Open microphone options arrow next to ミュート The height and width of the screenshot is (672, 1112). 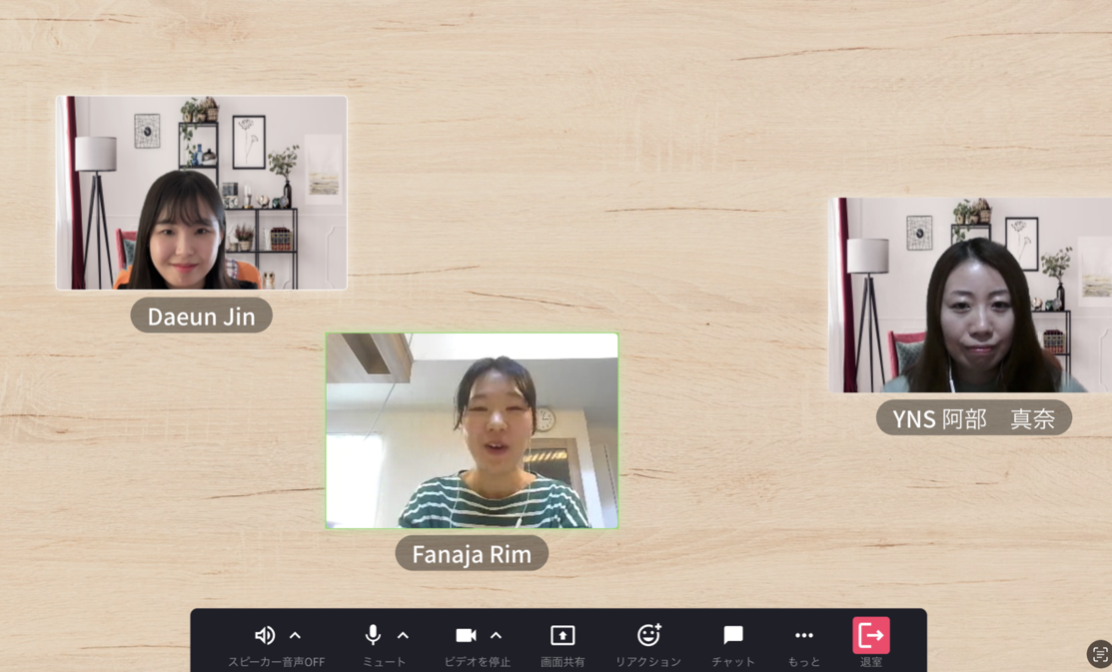tap(403, 635)
